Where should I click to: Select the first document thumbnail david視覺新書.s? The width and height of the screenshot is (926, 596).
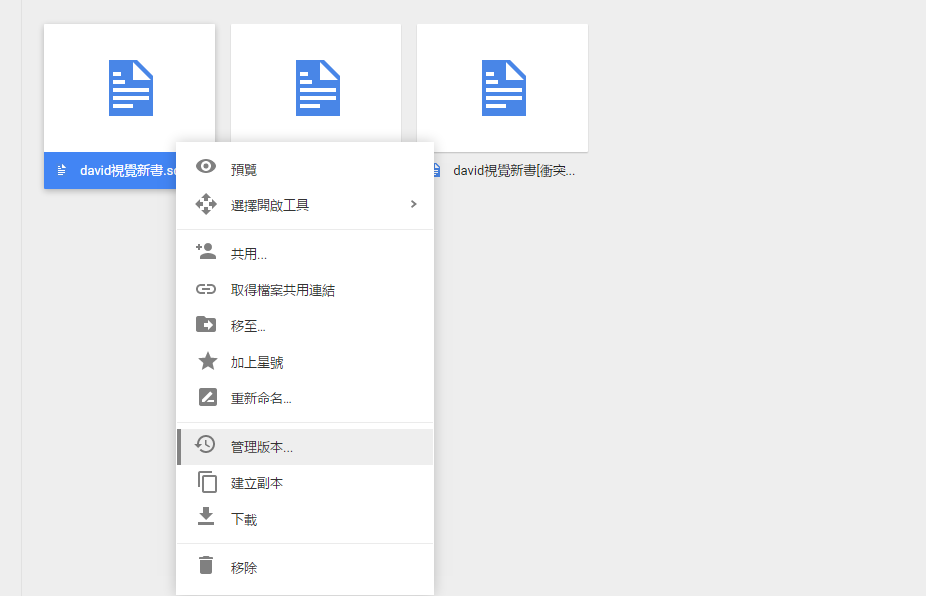click(129, 88)
